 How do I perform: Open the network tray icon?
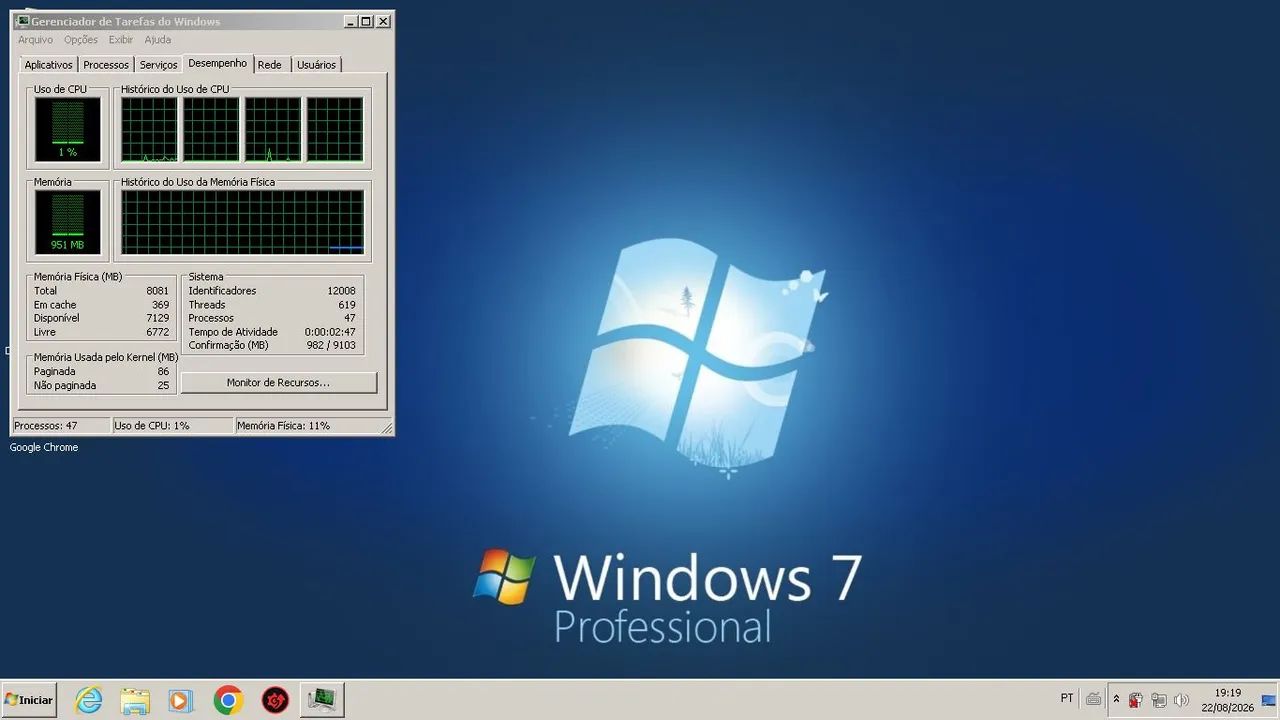(1159, 700)
